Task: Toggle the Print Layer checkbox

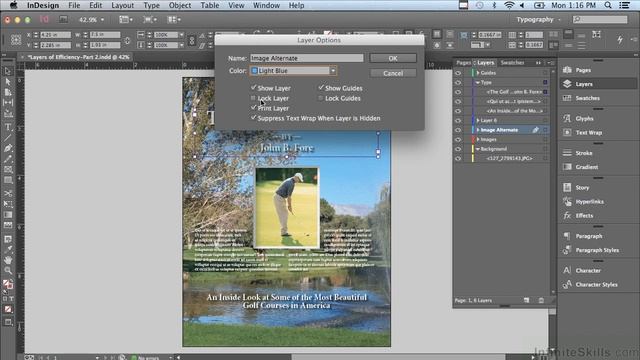Action: 253,108
